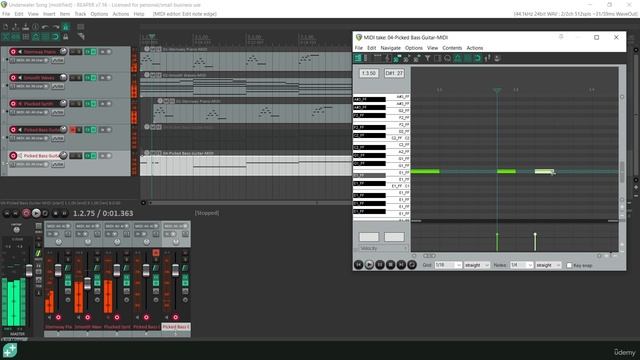Image resolution: width=640 pixels, height=360 pixels.
Task: Open Navigate menu in MIDI editor
Action: pos(391,48)
